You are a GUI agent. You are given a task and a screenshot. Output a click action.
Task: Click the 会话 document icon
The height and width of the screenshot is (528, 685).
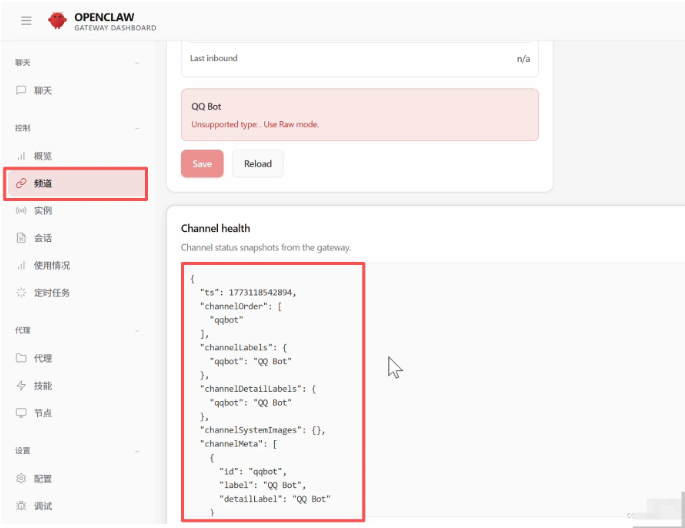(21, 238)
